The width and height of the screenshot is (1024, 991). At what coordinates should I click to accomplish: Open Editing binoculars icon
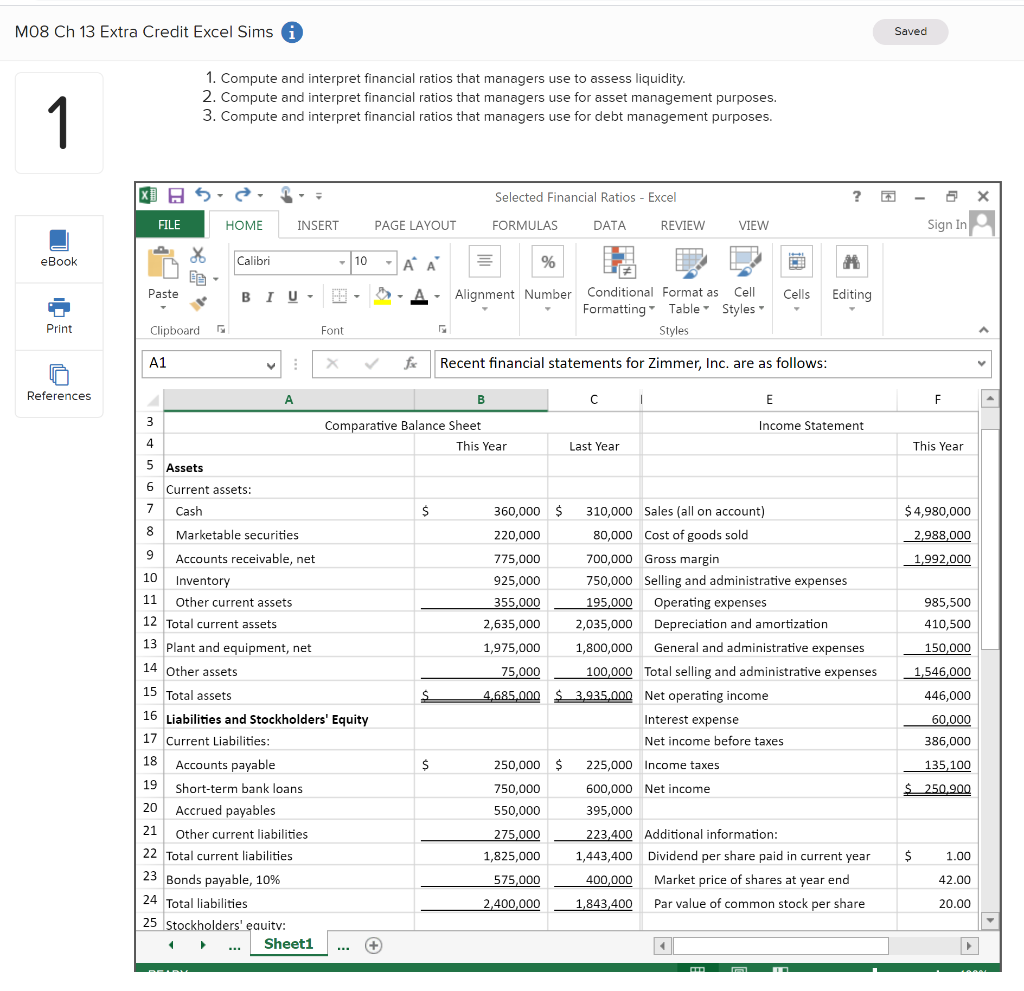pos(852,261)
